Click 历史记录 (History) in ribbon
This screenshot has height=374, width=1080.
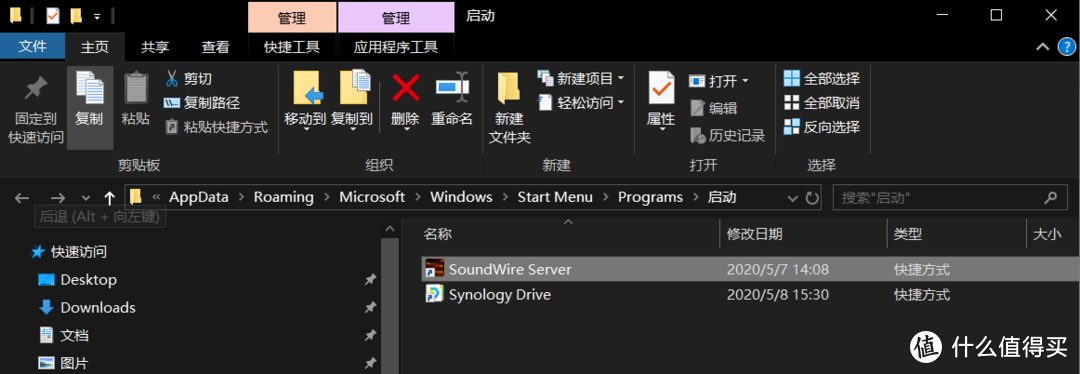tap(727, 136)
